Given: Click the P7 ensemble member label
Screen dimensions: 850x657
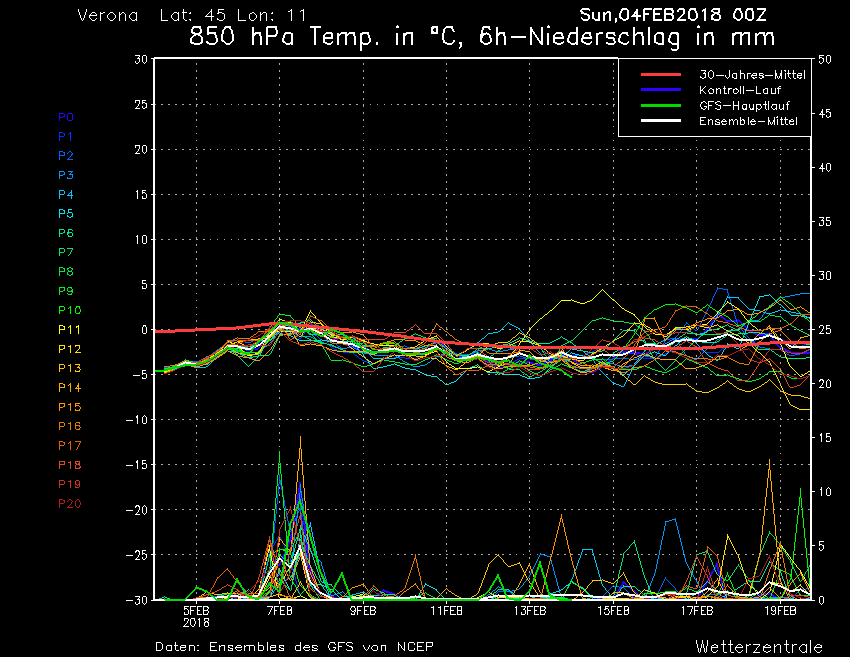Looking at the screenshot, I should tap(66, 252).
